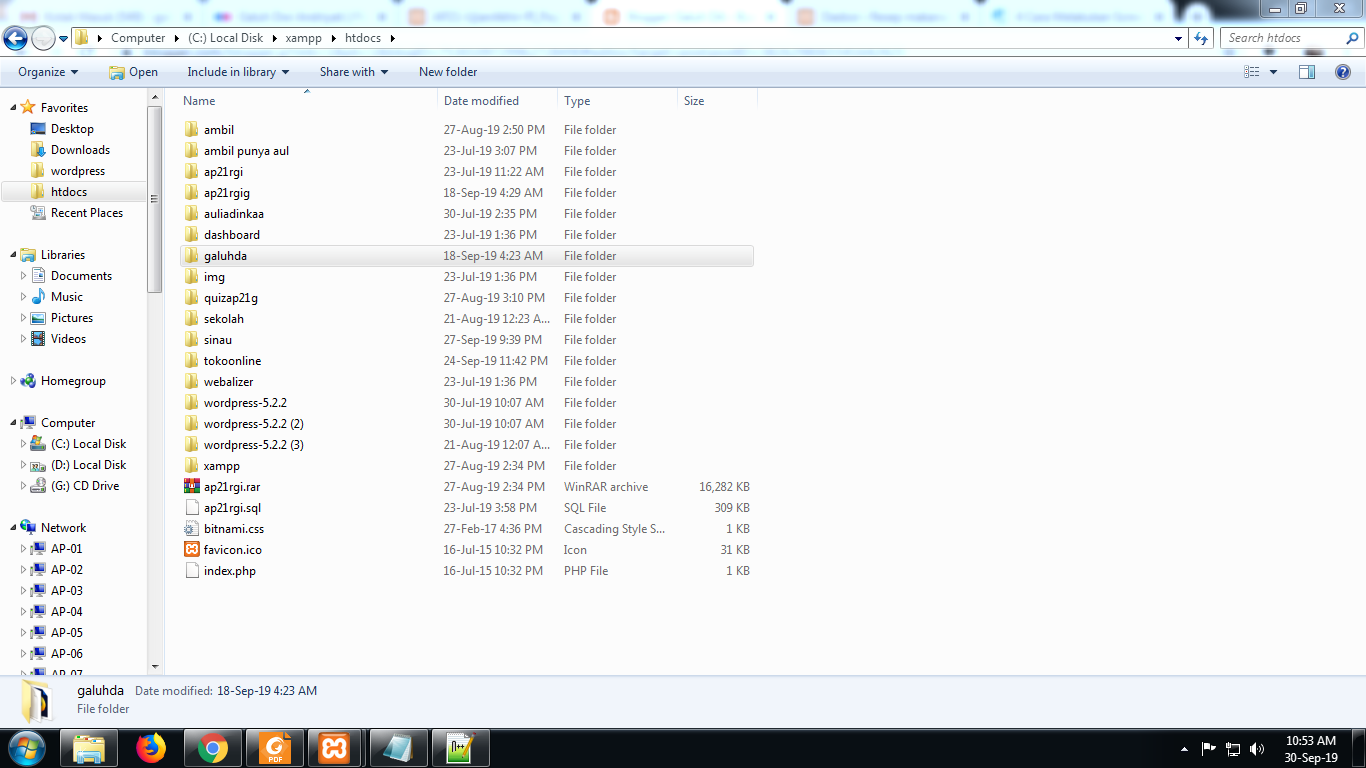Sort by the Size column header
The width and height of the screenshot is (1366, 768).
[717, 101]
